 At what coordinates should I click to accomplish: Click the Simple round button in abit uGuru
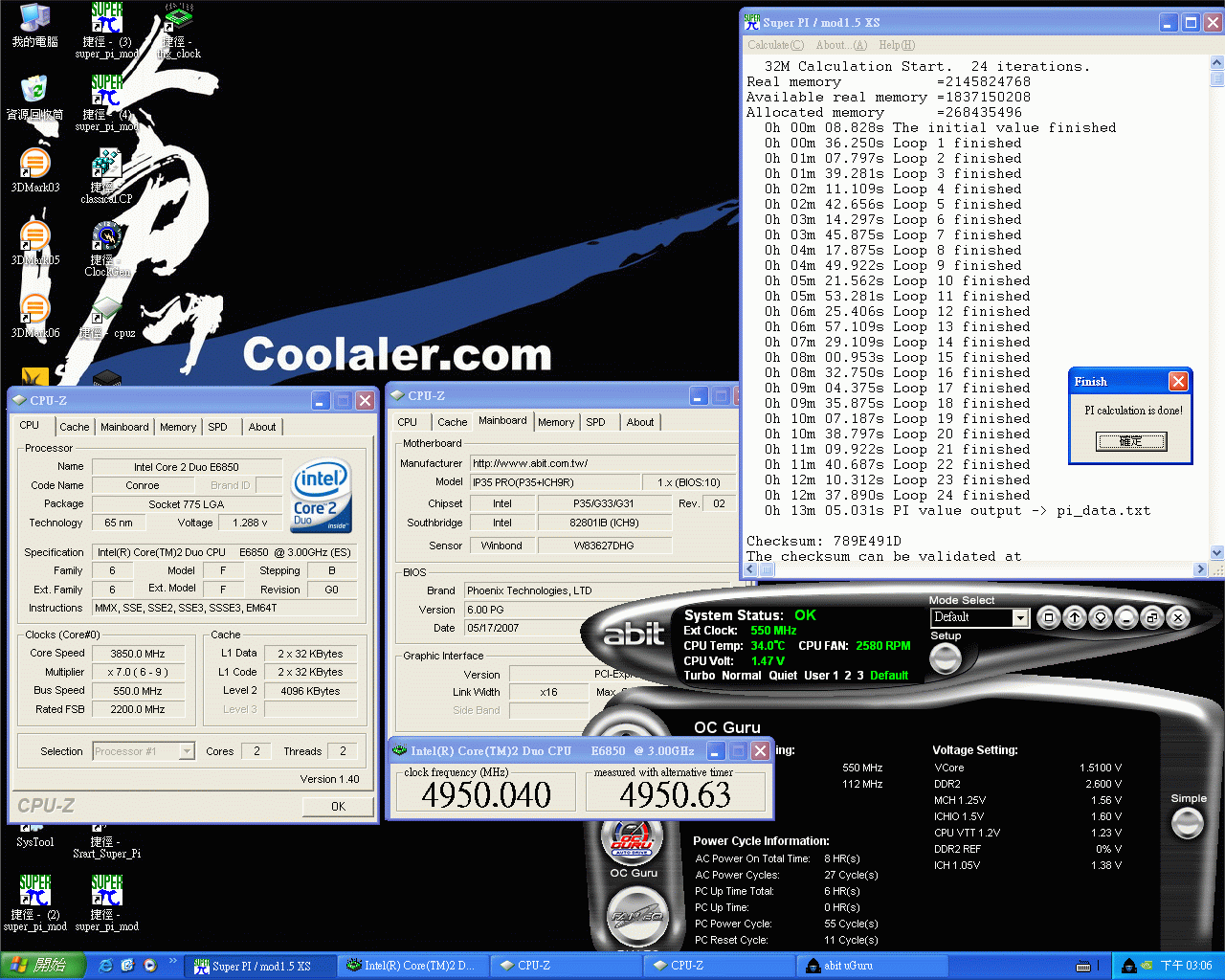(1188, 822)
